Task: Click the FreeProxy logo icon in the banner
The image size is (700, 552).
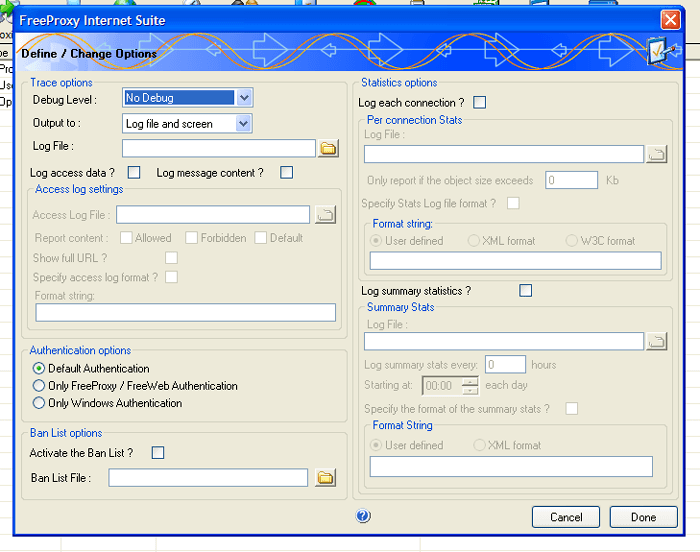Action: click(x=659, y=50)
